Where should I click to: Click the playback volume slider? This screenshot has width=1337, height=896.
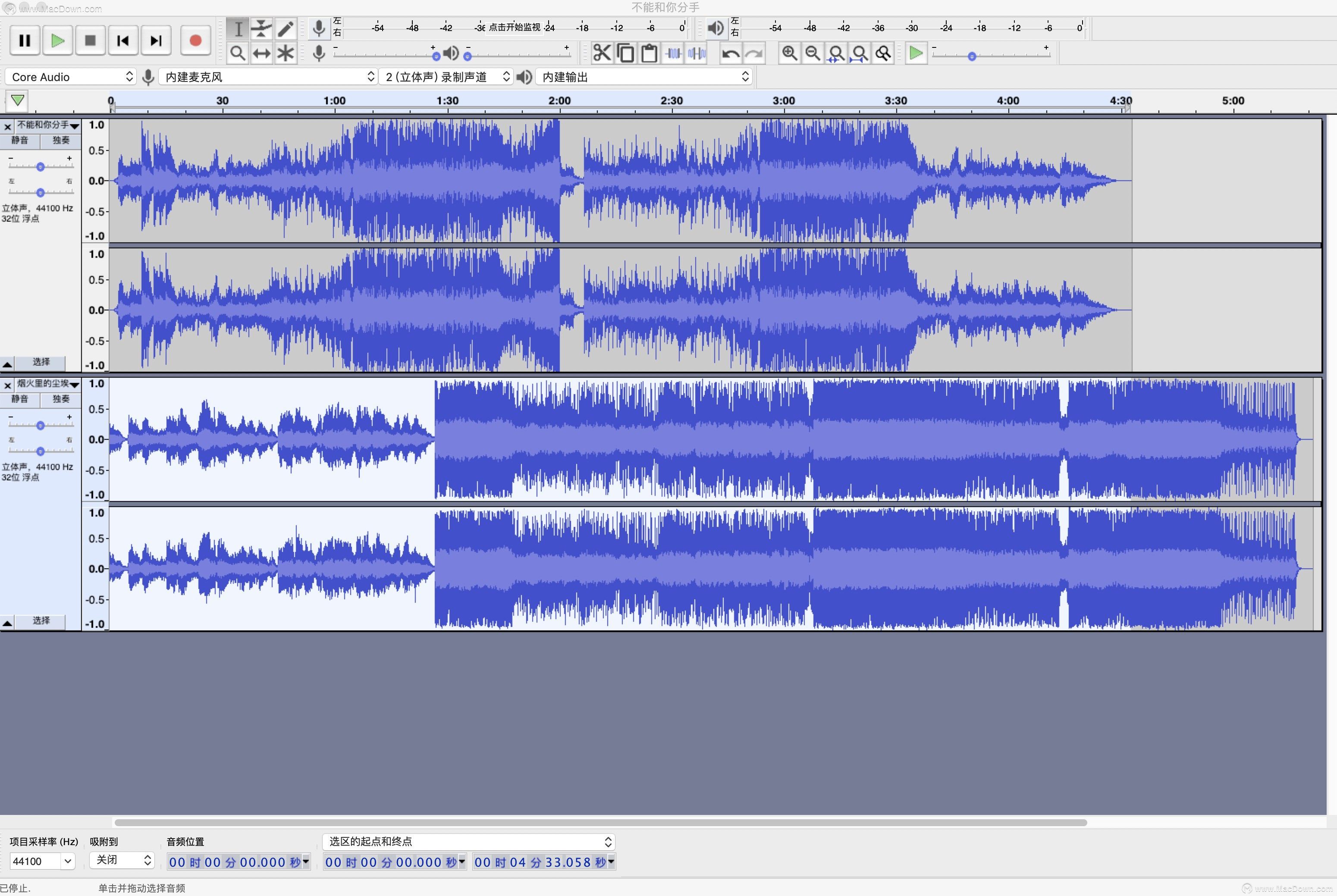(517, 56)
